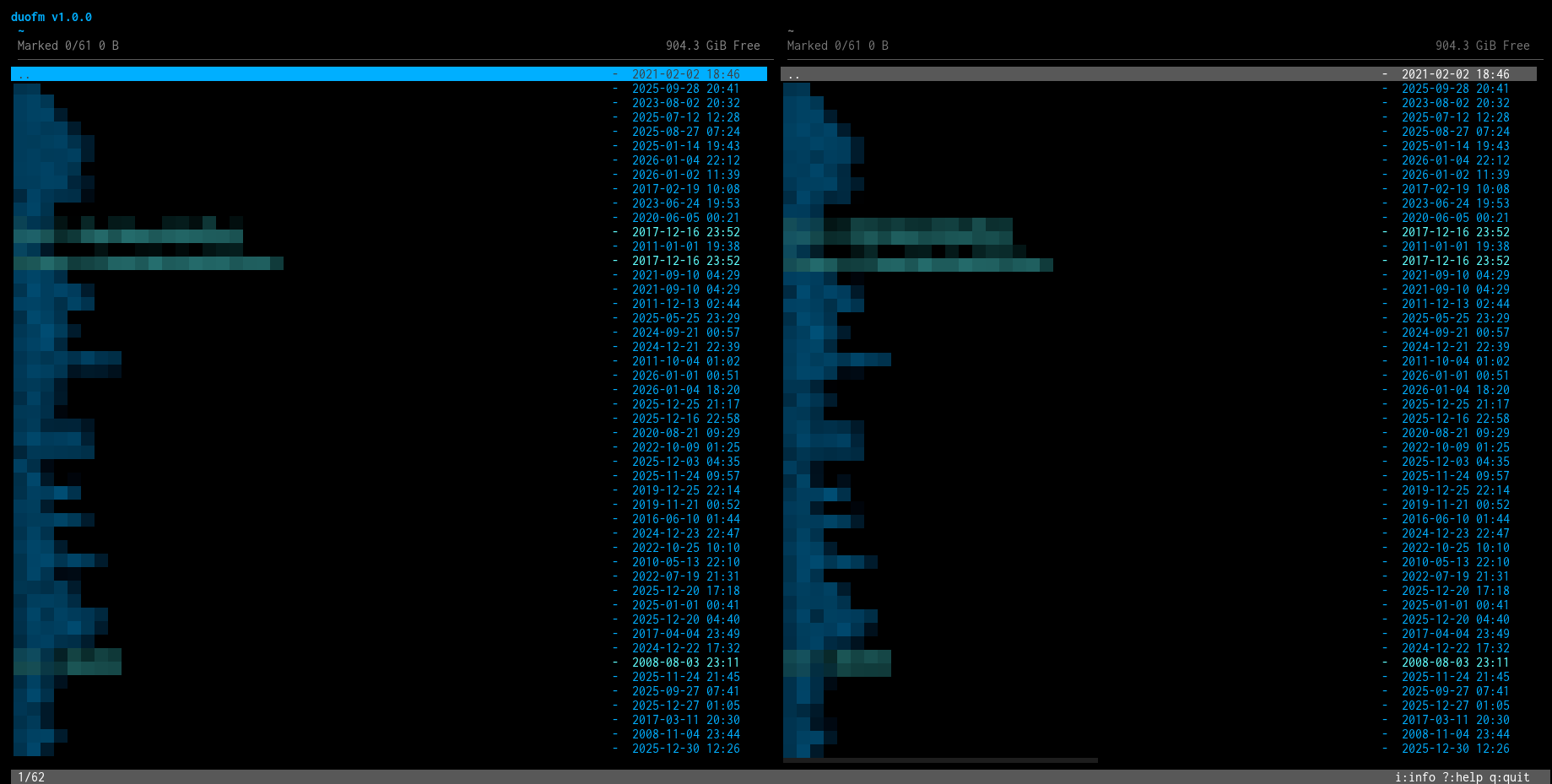The width and height of the screenshot is (1552, 784).
Task: Click the 'i:info' hint in status bar
Action: tap(1415, 777)
